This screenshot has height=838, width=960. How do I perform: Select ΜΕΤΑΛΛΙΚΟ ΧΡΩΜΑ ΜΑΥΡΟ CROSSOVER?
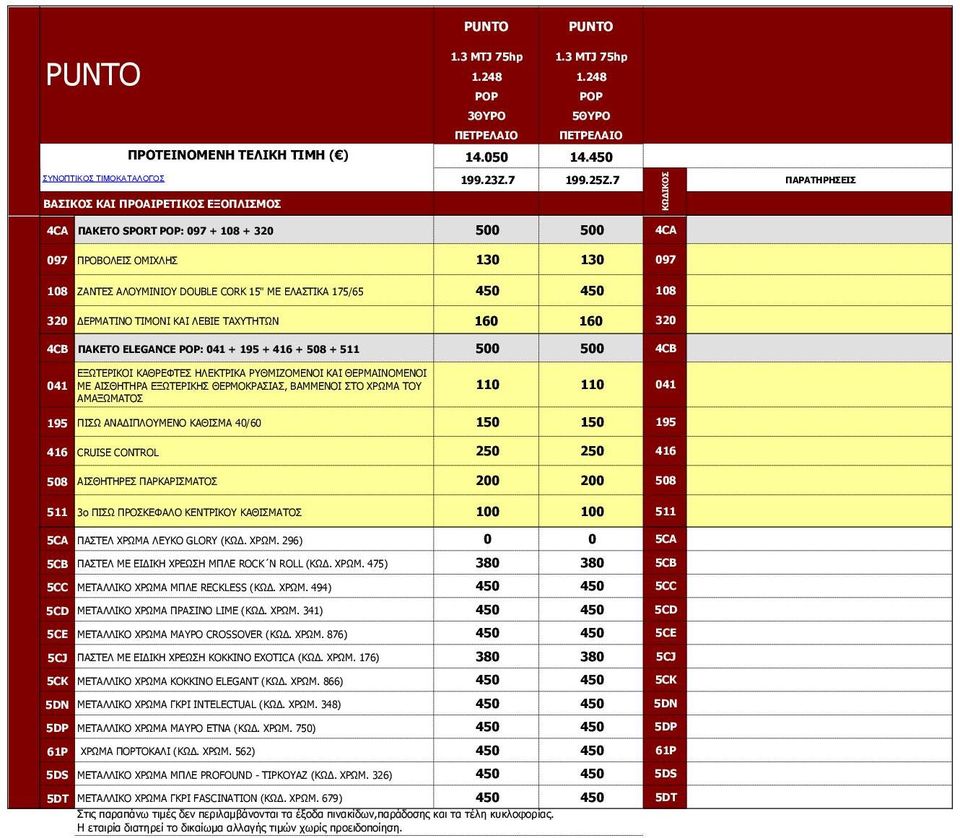point(212,634)
